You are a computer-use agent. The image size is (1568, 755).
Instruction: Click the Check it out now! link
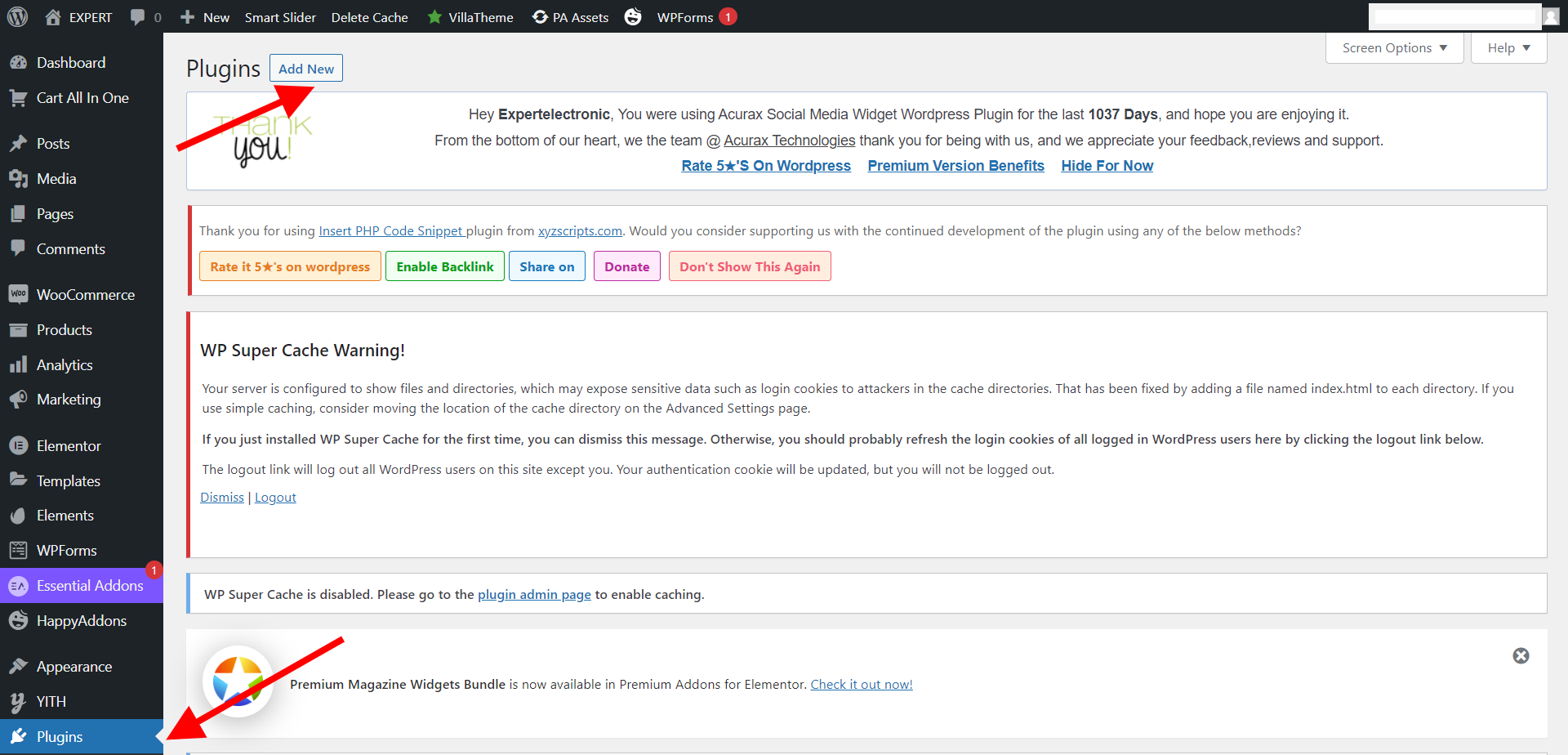click(x=862, y=685)
